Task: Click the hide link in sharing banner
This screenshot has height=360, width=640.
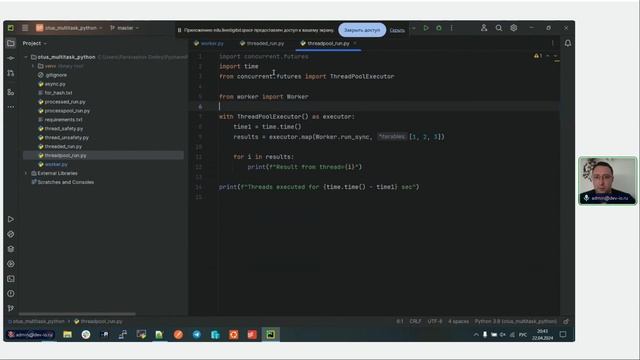Action: click(x=397, y=30)
